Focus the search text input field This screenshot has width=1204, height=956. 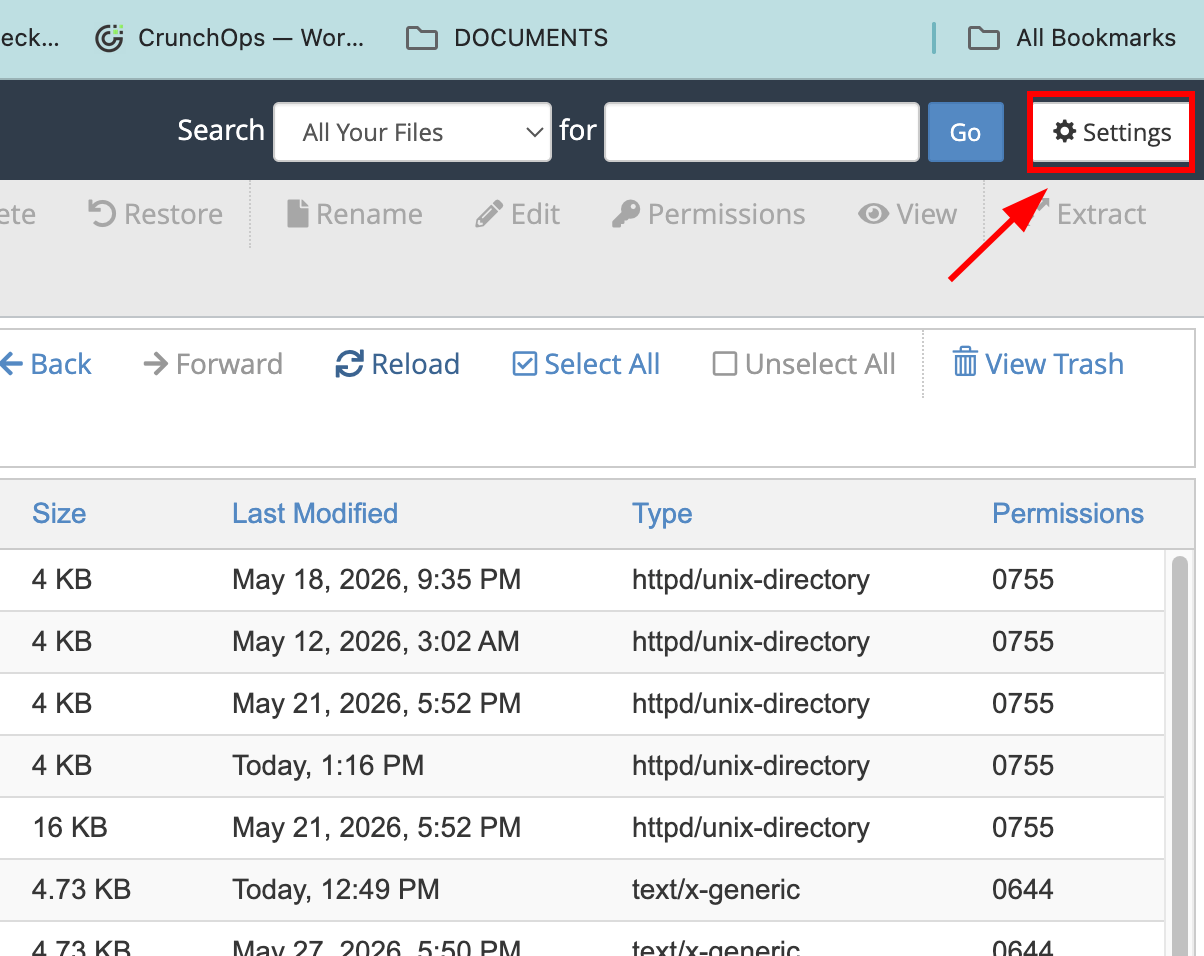tap(761, 132)
